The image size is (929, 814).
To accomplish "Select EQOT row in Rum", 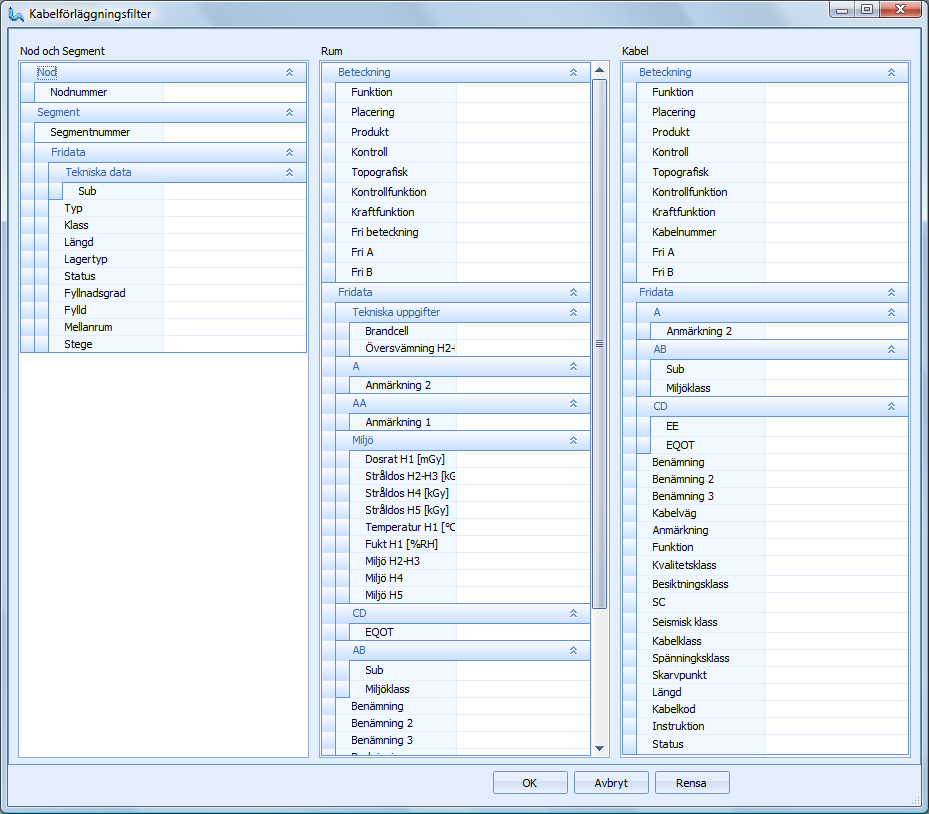I will pos(470,632).
